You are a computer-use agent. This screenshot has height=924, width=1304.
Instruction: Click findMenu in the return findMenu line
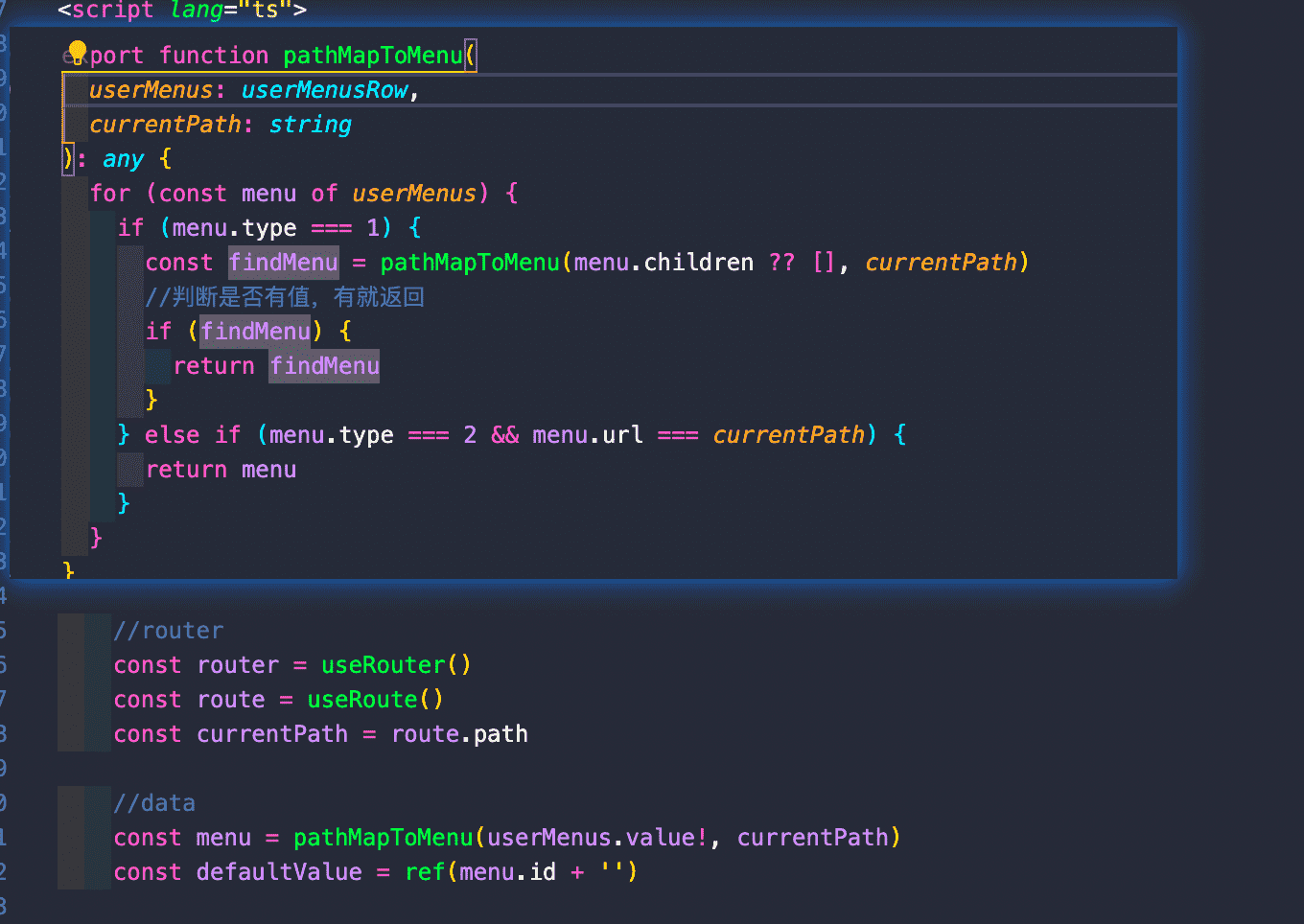click(325, 366)
